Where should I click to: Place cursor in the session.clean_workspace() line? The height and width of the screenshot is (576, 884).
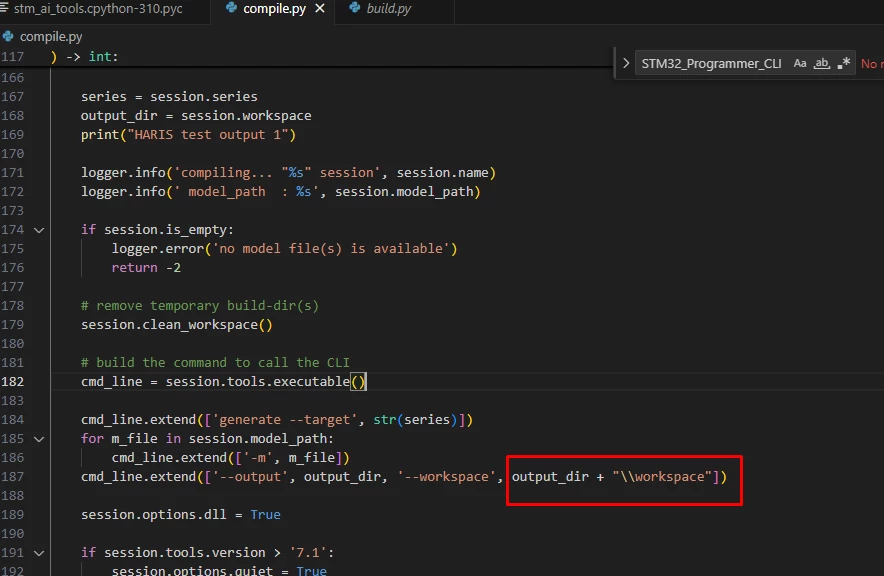(176, 325)
